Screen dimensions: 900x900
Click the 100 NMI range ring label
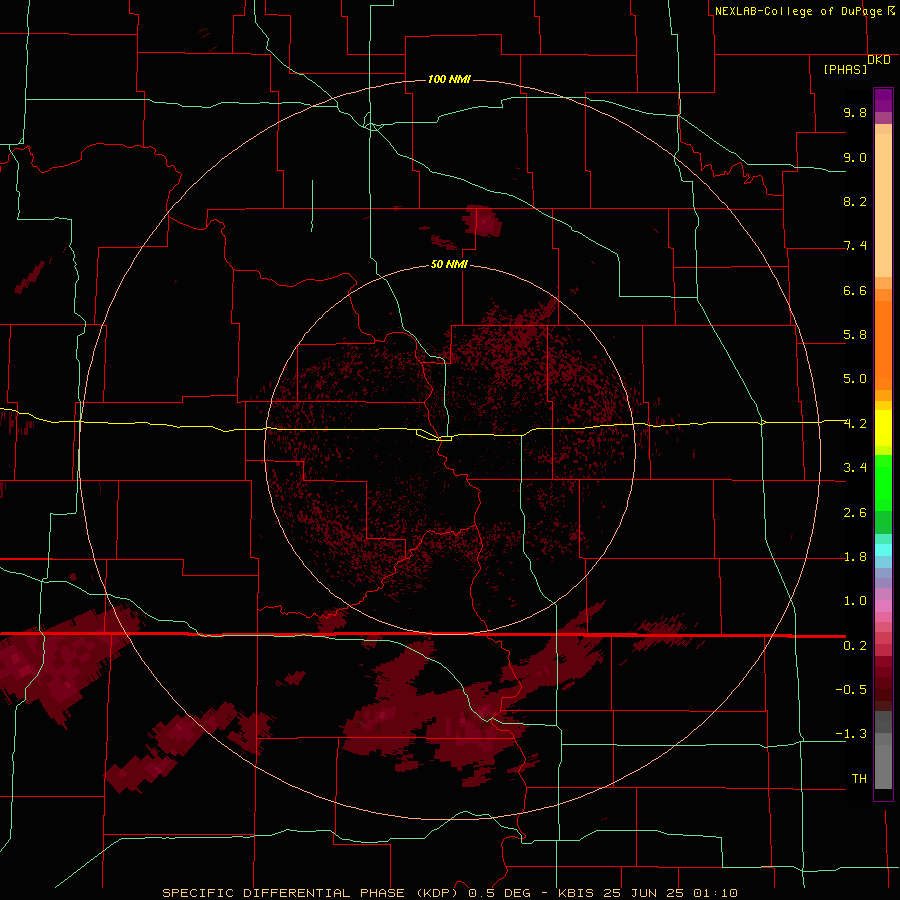point(449,79)
